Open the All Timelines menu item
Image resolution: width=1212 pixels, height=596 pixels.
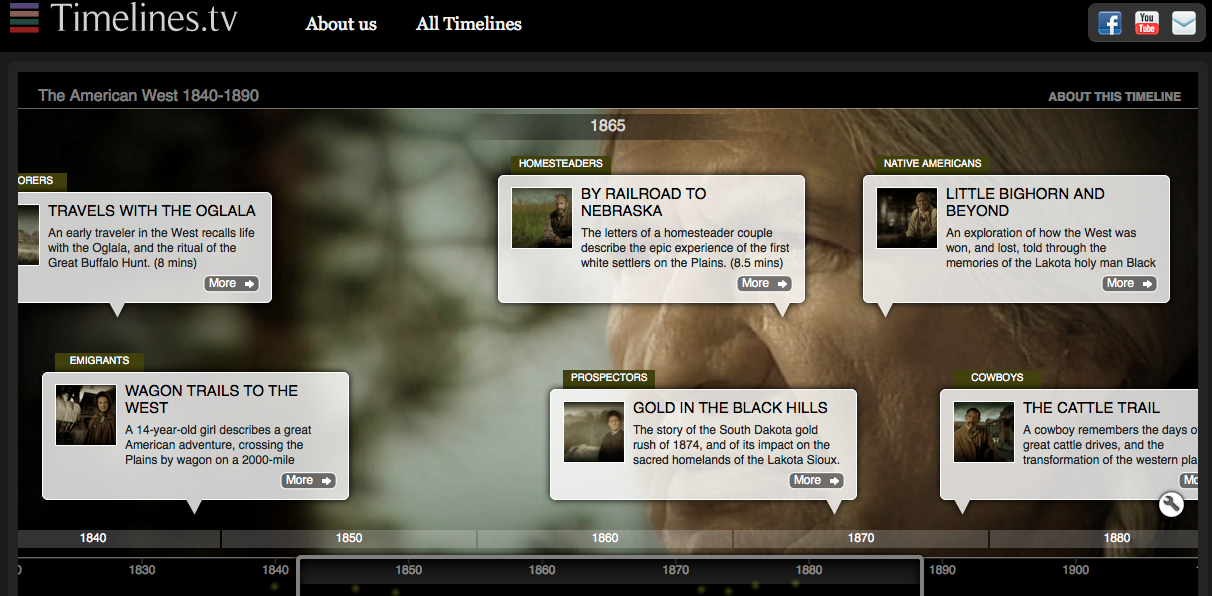click(469, 24)
